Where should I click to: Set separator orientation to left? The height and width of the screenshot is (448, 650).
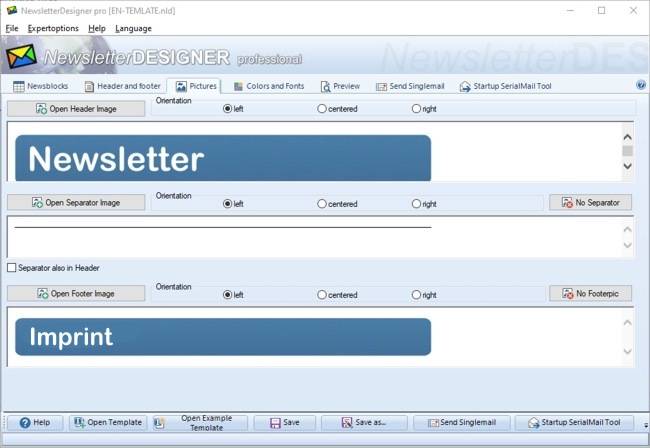click(233, 204)
